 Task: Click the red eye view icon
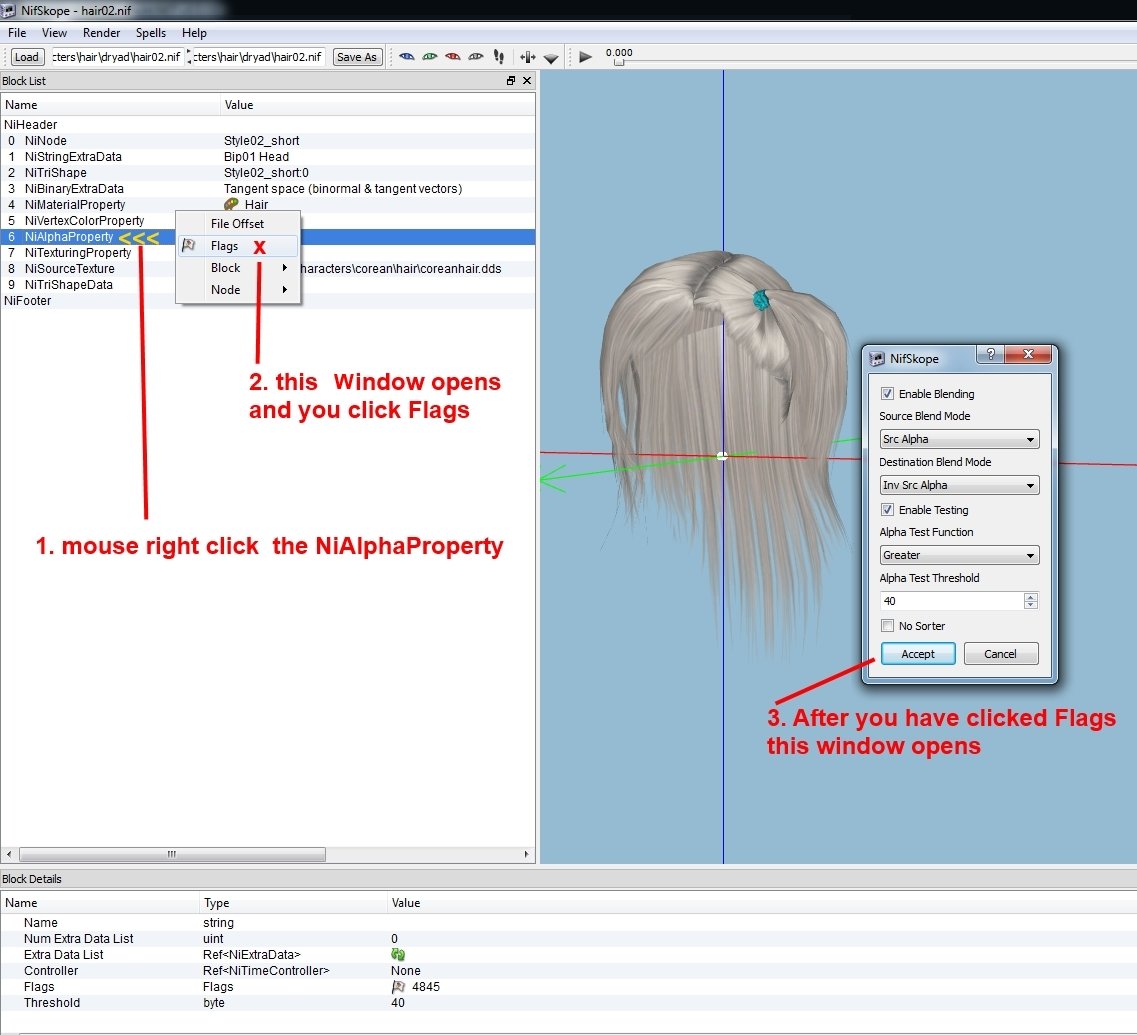click(453, 57)
